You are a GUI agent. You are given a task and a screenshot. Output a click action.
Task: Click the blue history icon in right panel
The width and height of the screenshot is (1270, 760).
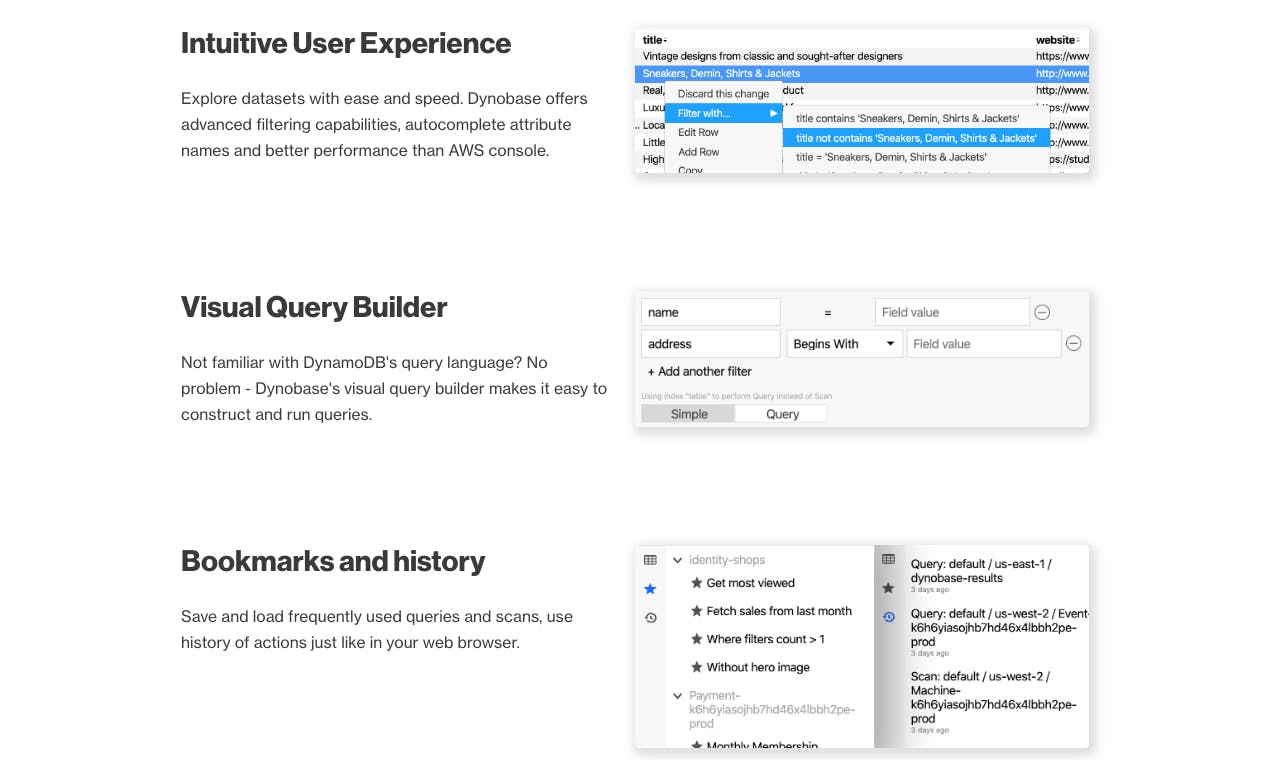coord(888,617)
